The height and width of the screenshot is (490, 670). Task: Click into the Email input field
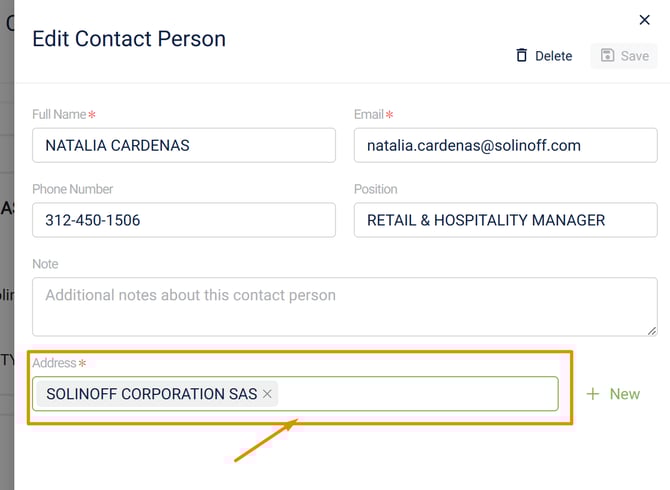point(505,145)
